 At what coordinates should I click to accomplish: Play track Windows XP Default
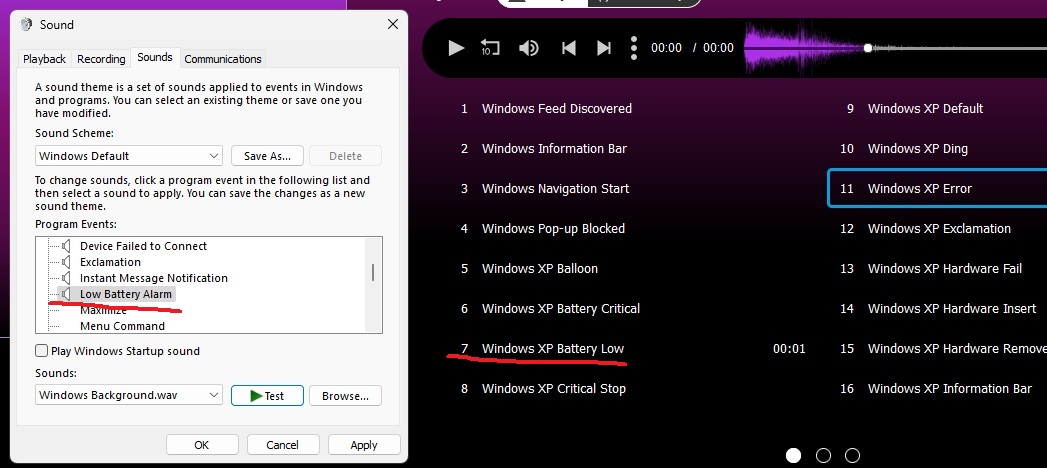point(925,108)
